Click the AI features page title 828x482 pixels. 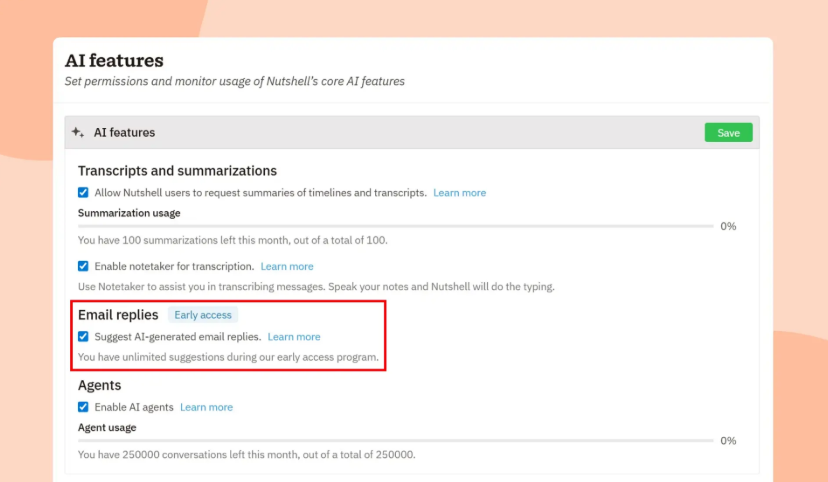[x=114, y=61]
